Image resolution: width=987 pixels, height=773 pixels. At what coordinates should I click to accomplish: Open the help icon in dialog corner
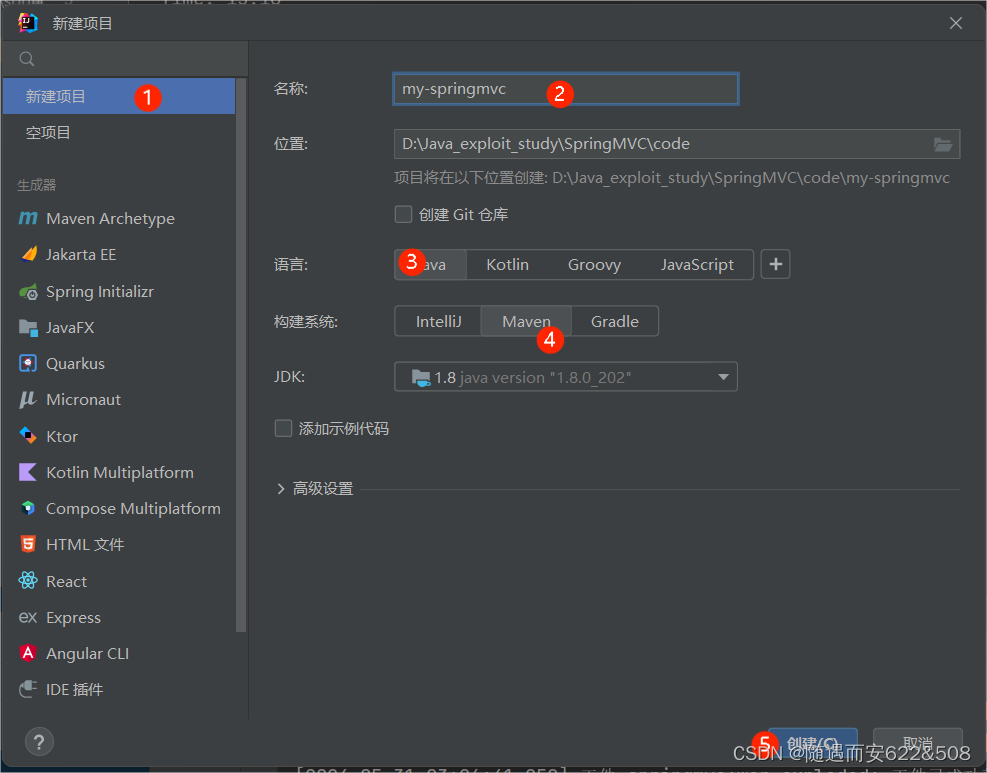pyautogui.click(x=38, y=742)
